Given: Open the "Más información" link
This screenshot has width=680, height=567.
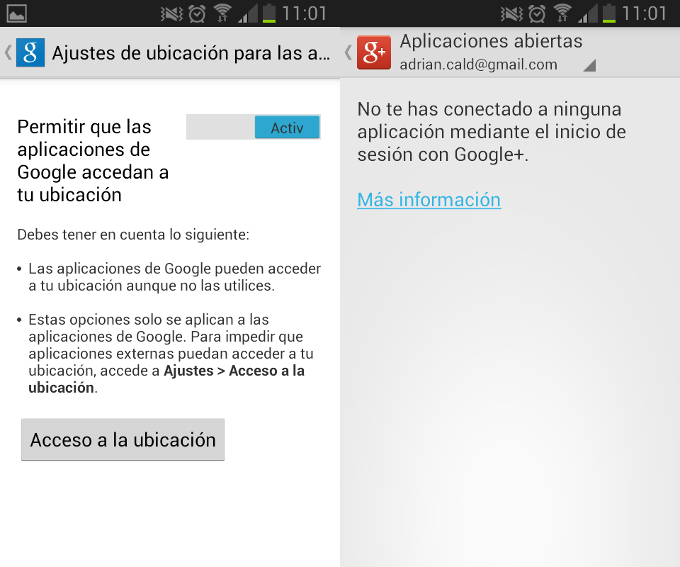Looking at the screenshot, I should 428,200.
